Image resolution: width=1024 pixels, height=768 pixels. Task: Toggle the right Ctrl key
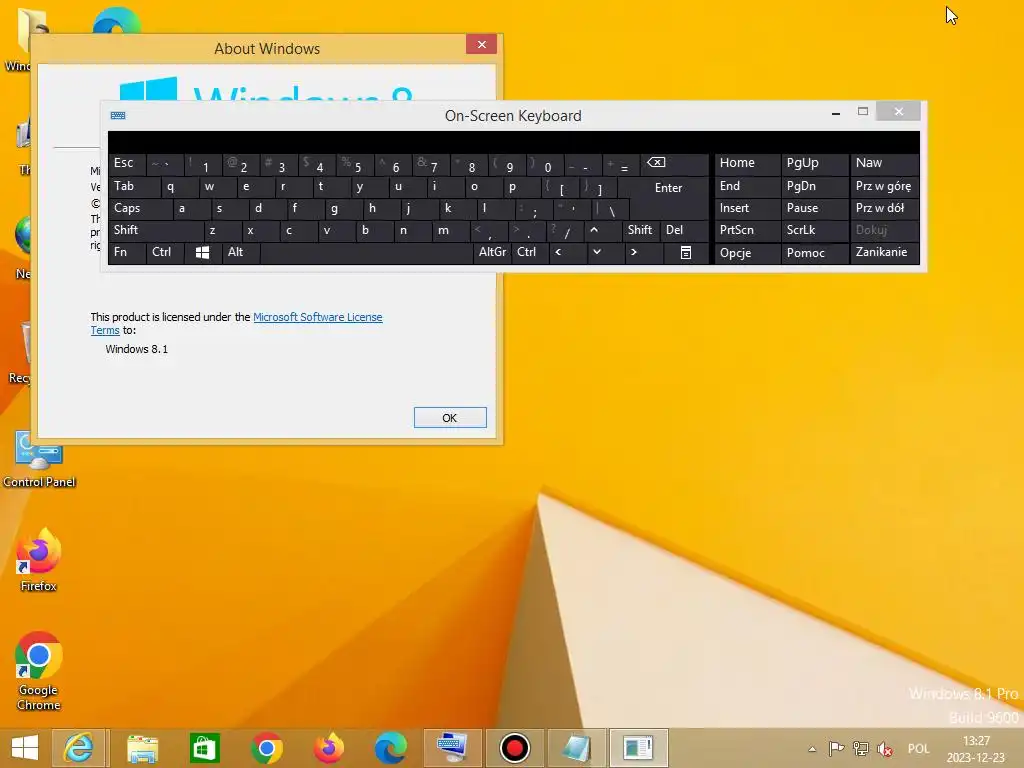(x=530, y=253)
